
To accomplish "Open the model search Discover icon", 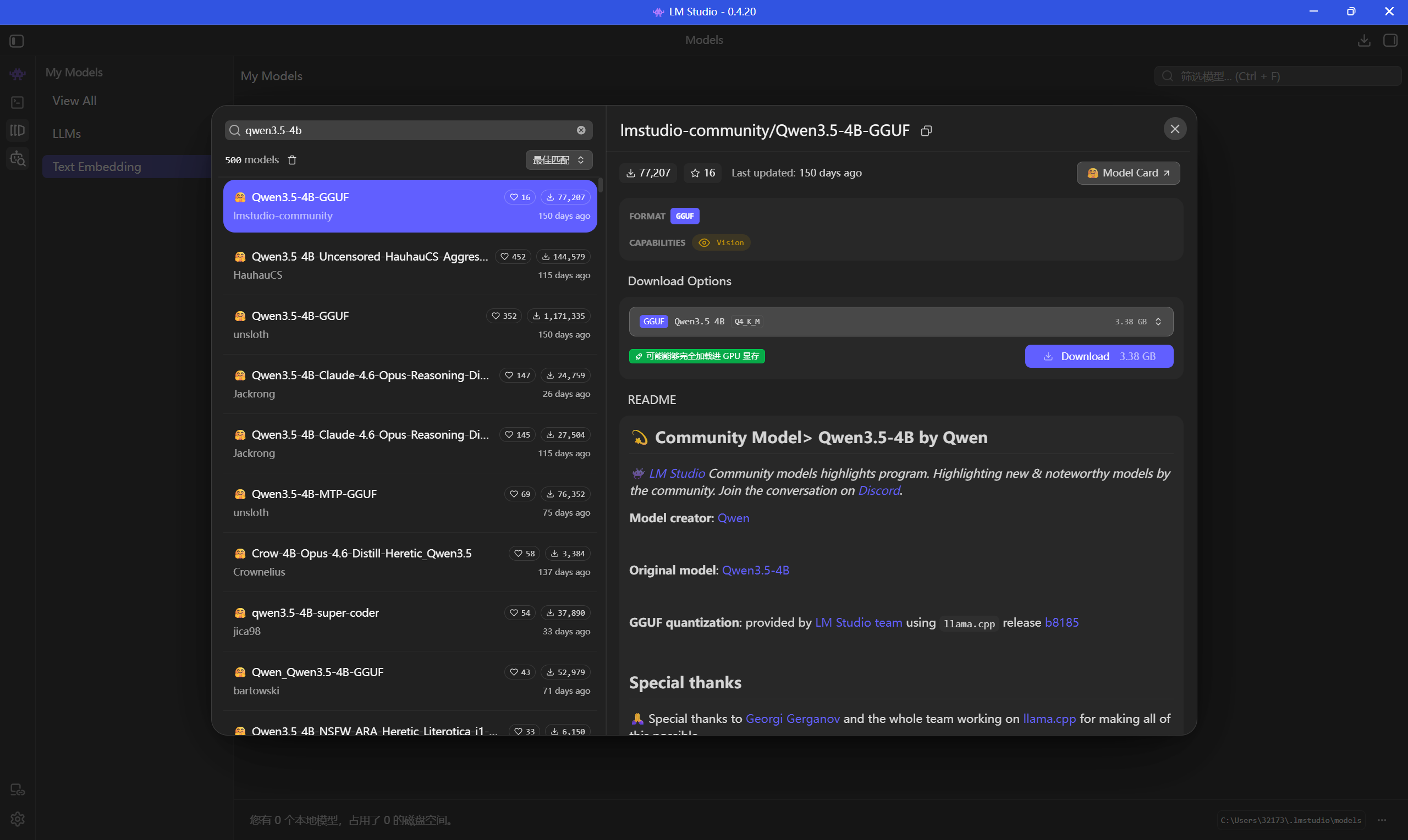I will click(x=18, y=159).
